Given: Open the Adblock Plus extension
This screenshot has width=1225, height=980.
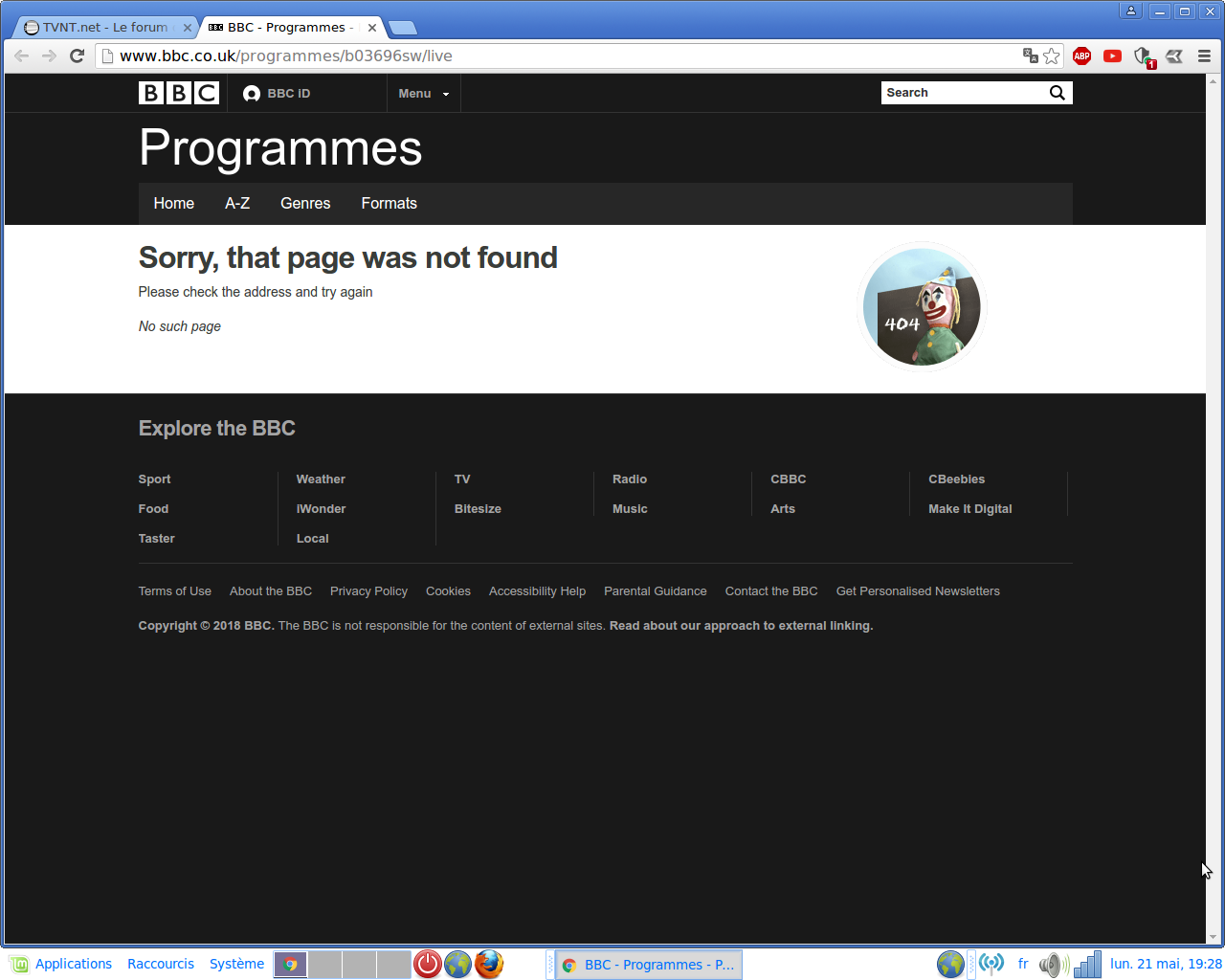Looking at the screenshot, I should coord(1082,56).
